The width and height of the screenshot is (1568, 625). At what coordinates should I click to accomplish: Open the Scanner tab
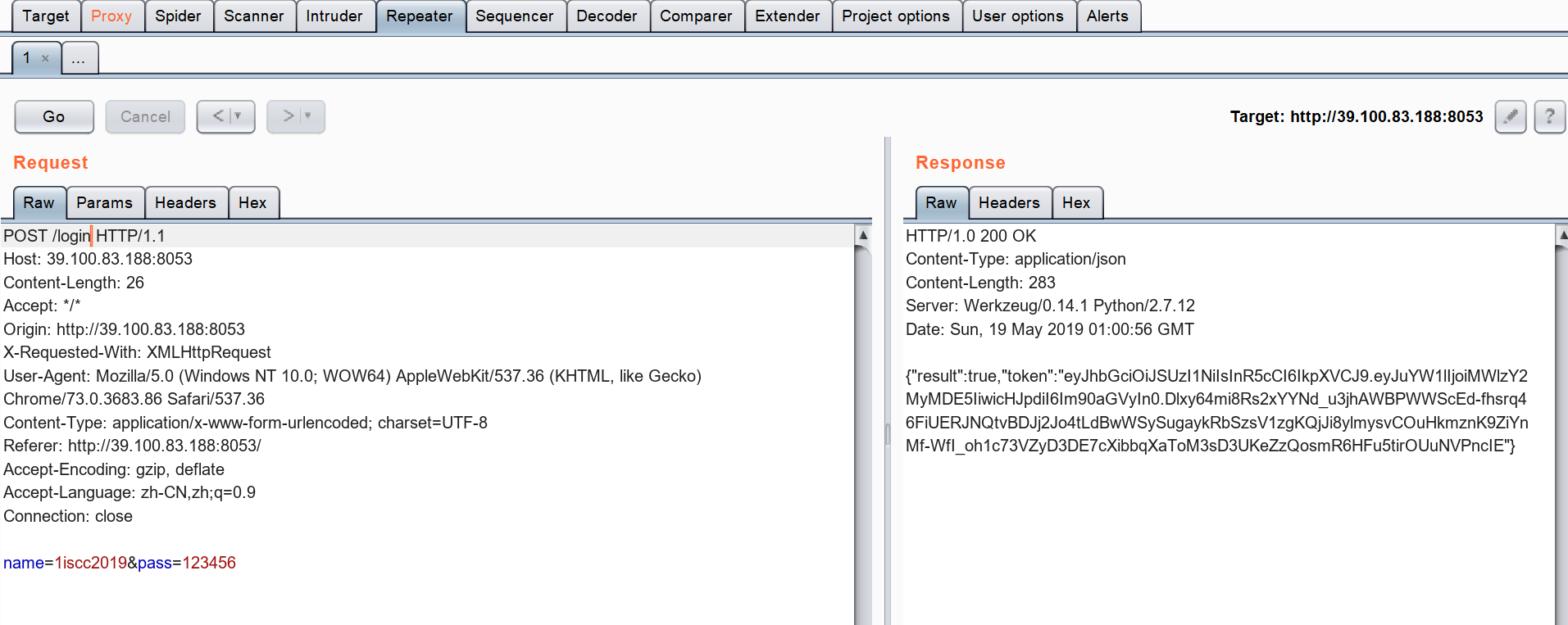[254, 16]
